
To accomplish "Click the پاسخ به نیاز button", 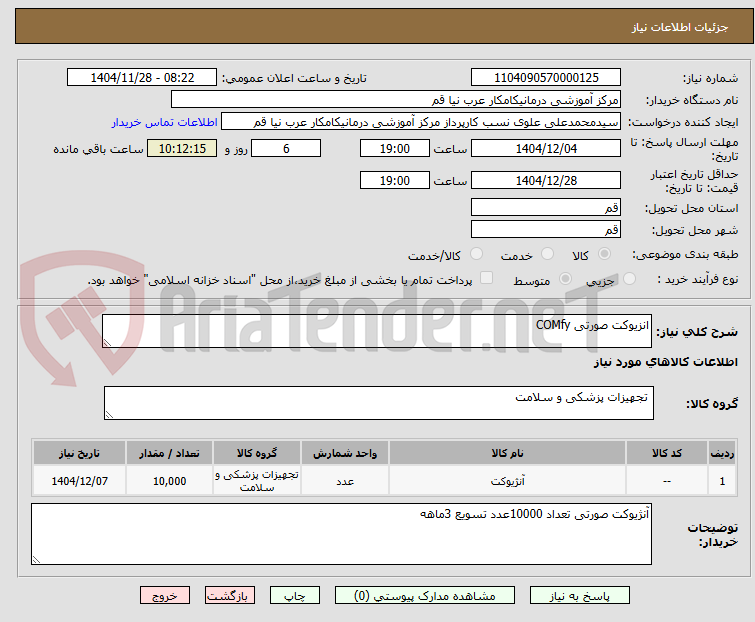I will [x=580, y=596].
